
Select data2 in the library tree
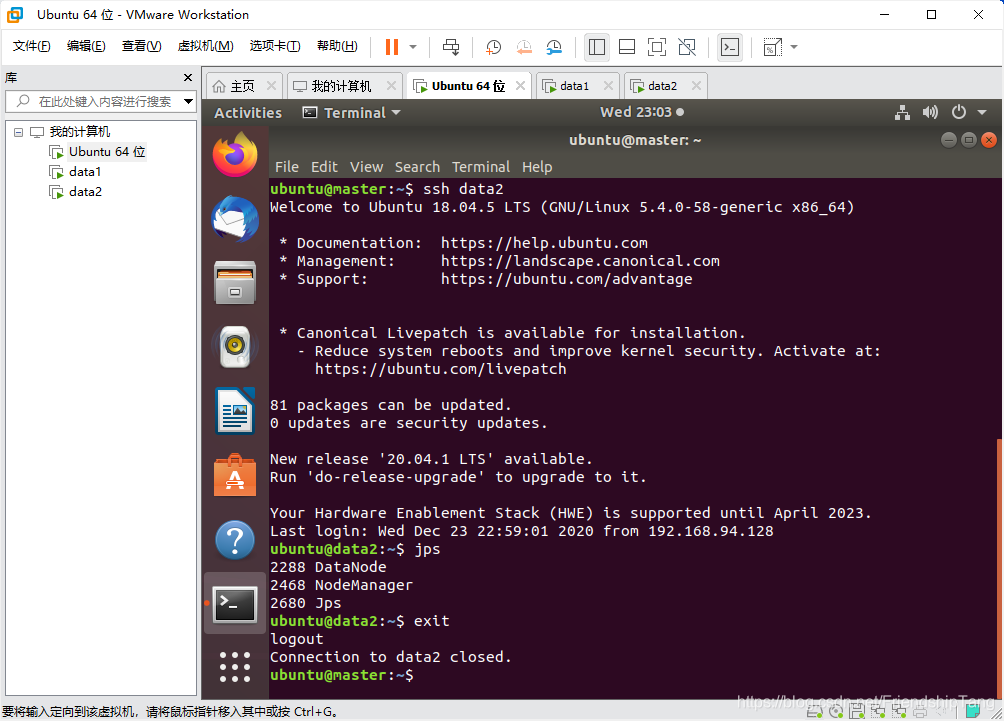pos(85,191)
